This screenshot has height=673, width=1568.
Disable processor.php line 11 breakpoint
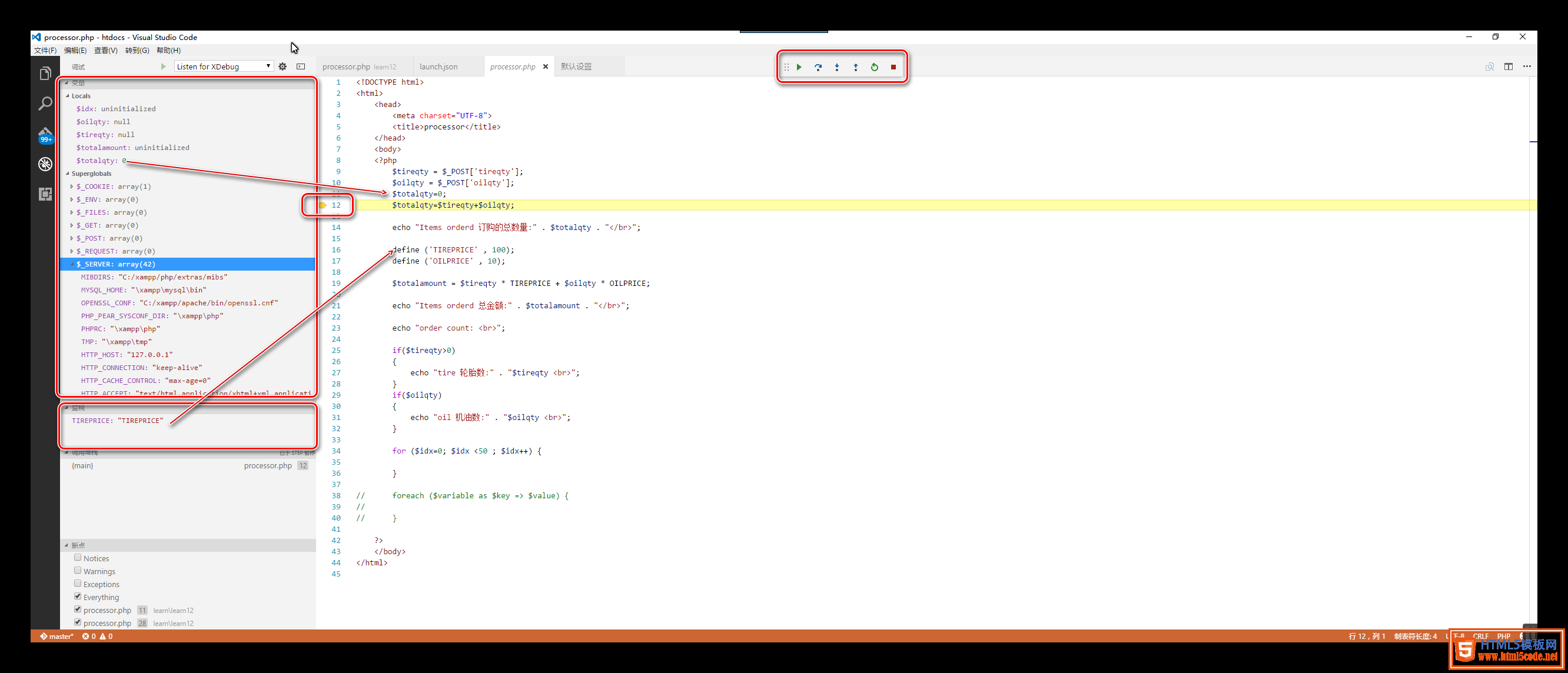78,609
